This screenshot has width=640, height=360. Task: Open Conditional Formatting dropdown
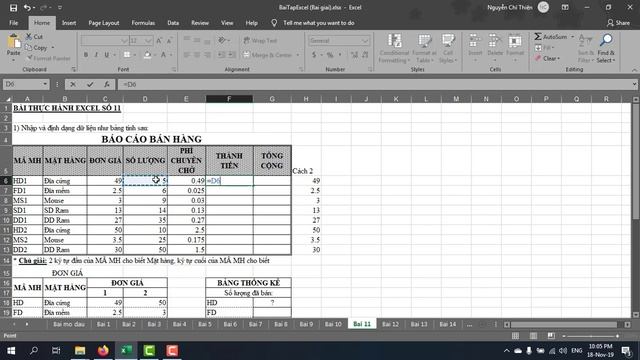pos(394,49)
